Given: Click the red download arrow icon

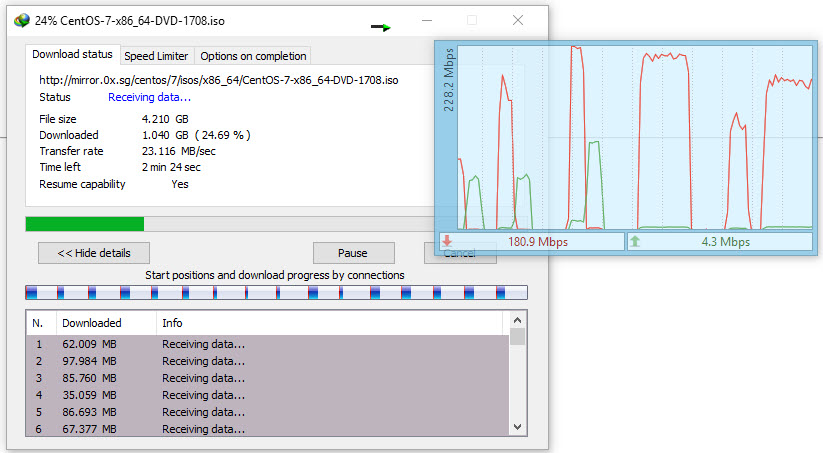Looking at the screenshot, I should click(447, 241).
